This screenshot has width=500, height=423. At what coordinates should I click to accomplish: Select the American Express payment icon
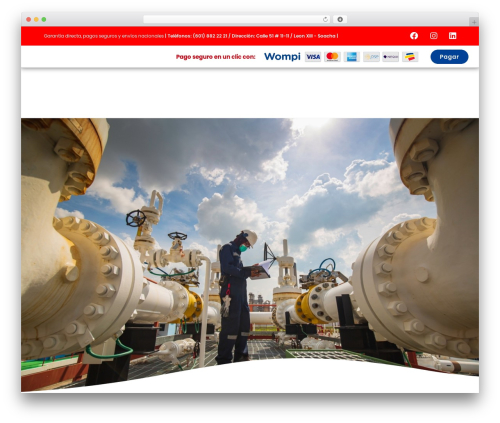tap(352, 57)
